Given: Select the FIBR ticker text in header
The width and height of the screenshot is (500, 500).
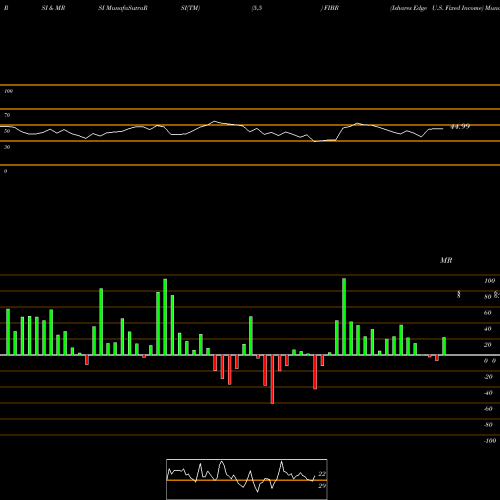Looking at the screenshot, I should pos(331,8).
